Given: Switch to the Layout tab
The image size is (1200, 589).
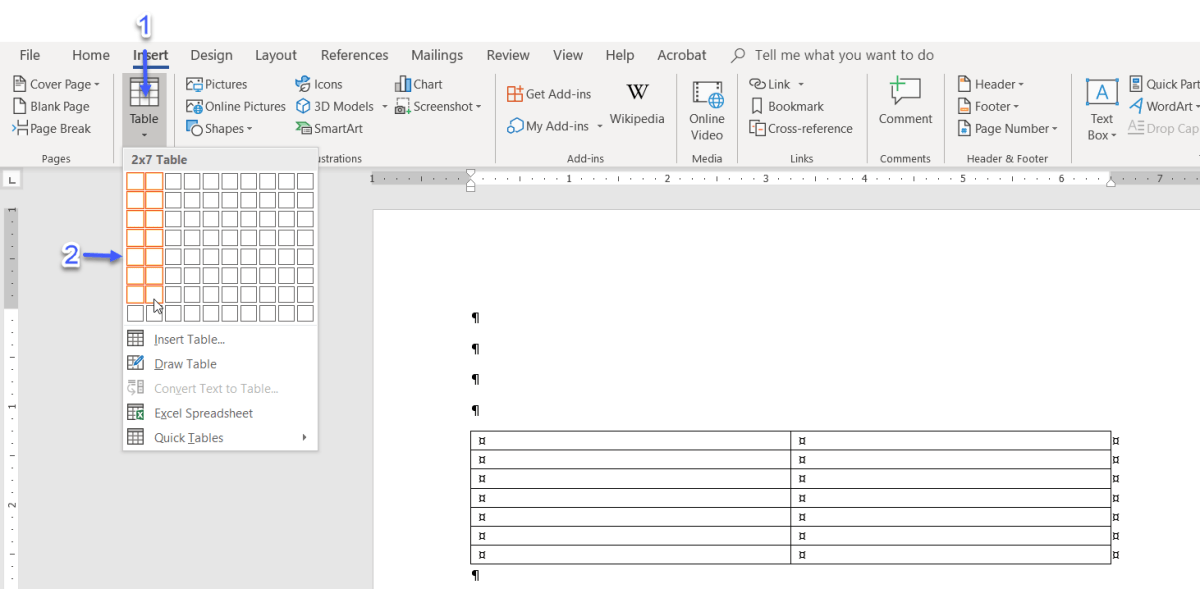Looking at the screenshot, I should pyautogui.click(x=276, y=55).
